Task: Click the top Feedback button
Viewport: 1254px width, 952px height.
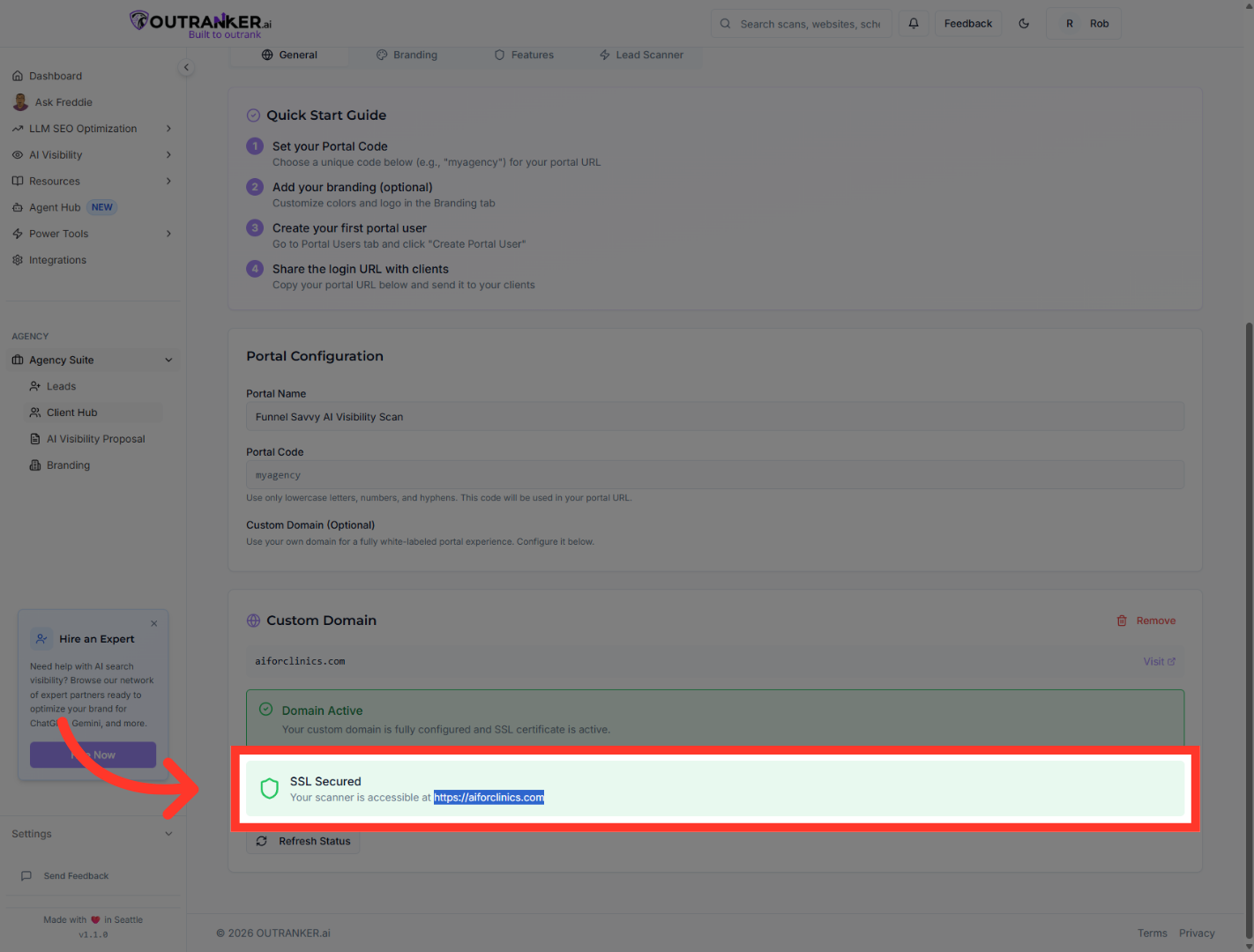Action: (967, 24)
